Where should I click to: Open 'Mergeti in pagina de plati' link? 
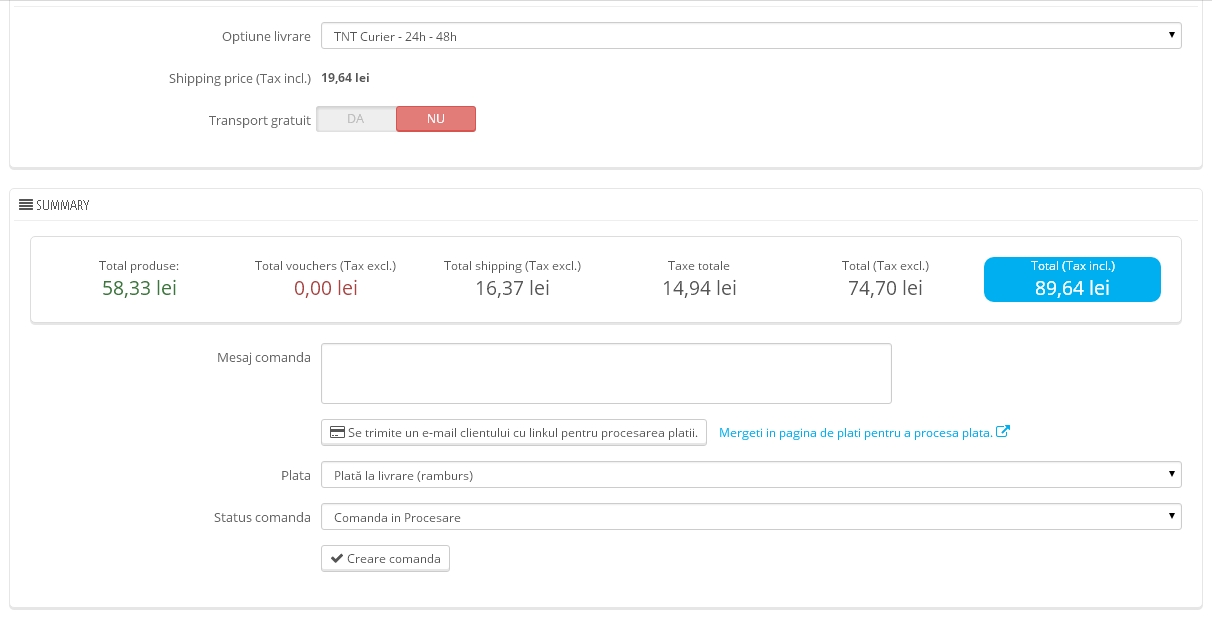coord(855,433)
